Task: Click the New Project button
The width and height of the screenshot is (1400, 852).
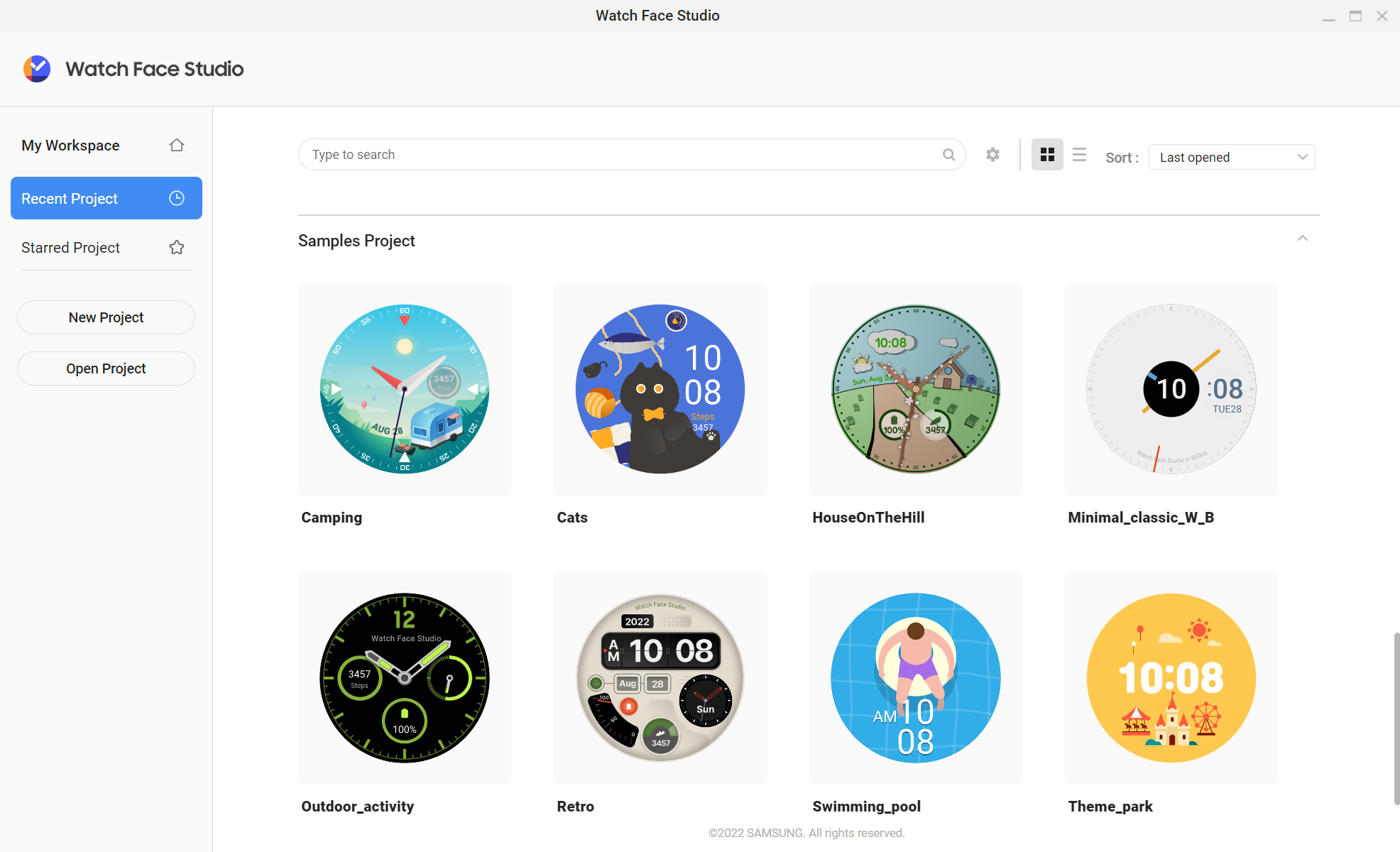Action: coord(106,317)
